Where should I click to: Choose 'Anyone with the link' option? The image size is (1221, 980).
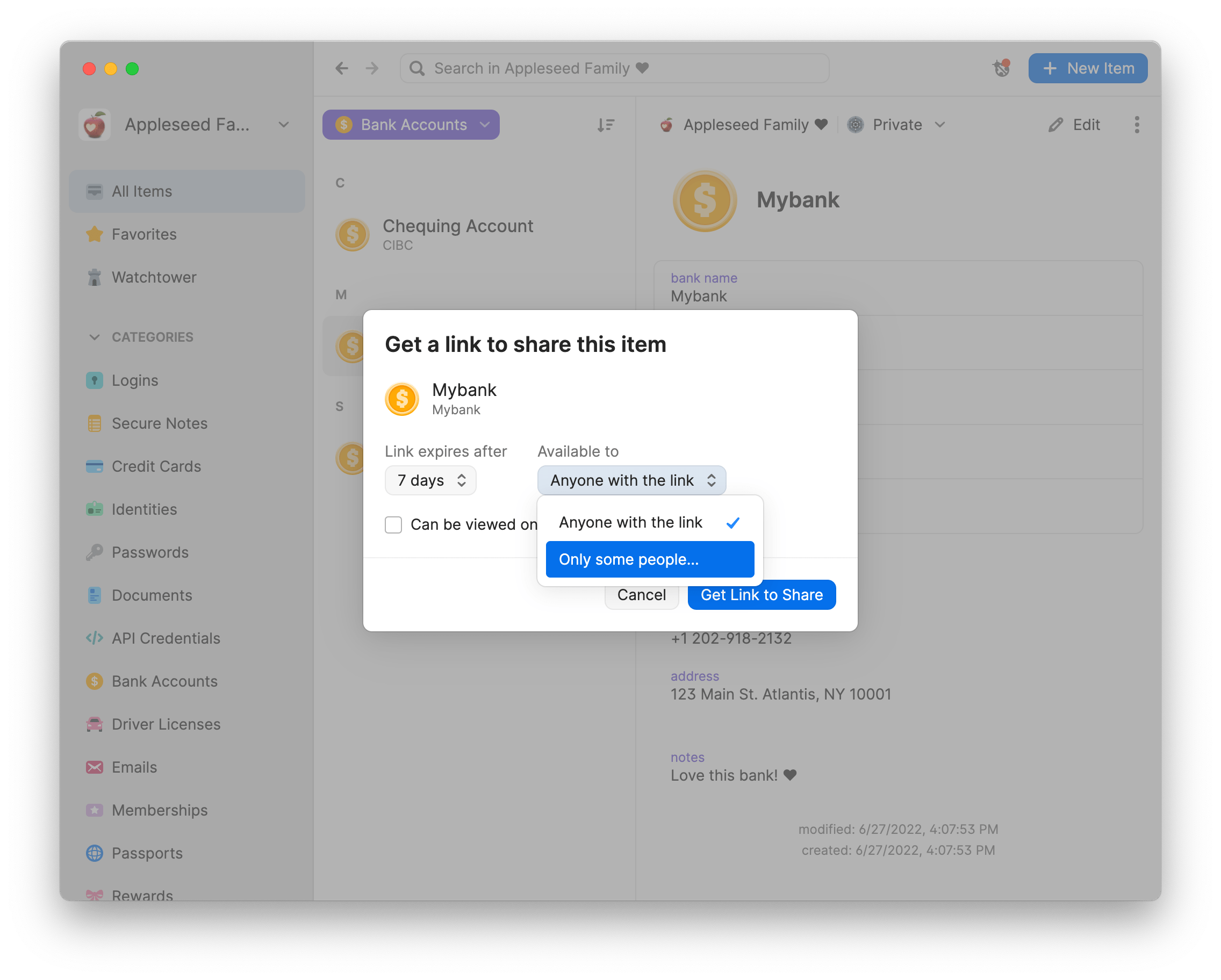[x=650, y=523]
